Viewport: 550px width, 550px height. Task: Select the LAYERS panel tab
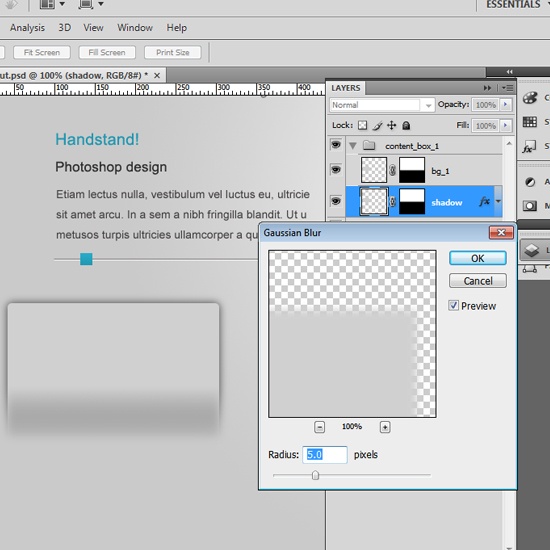click(x=346, y=88)
